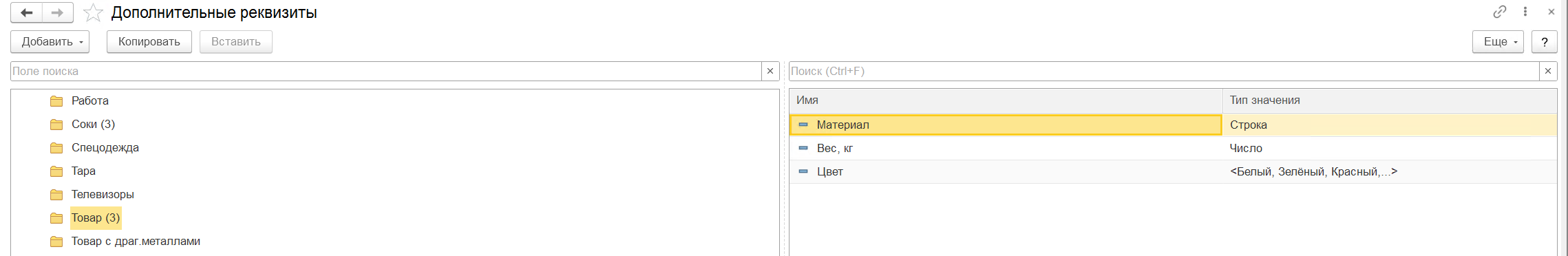The height and width of the screenshot is (256, 1568).
Task: Open the Добавить dropdown
Action: pyautogui.click(x=50, y=41)
